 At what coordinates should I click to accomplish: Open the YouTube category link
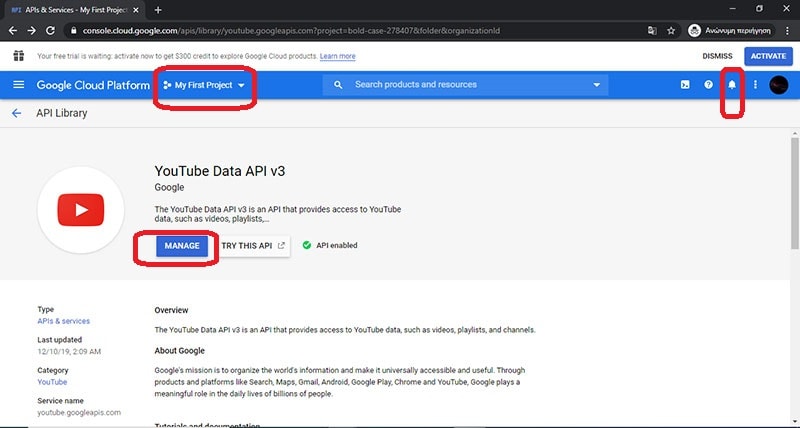point(52,382)
